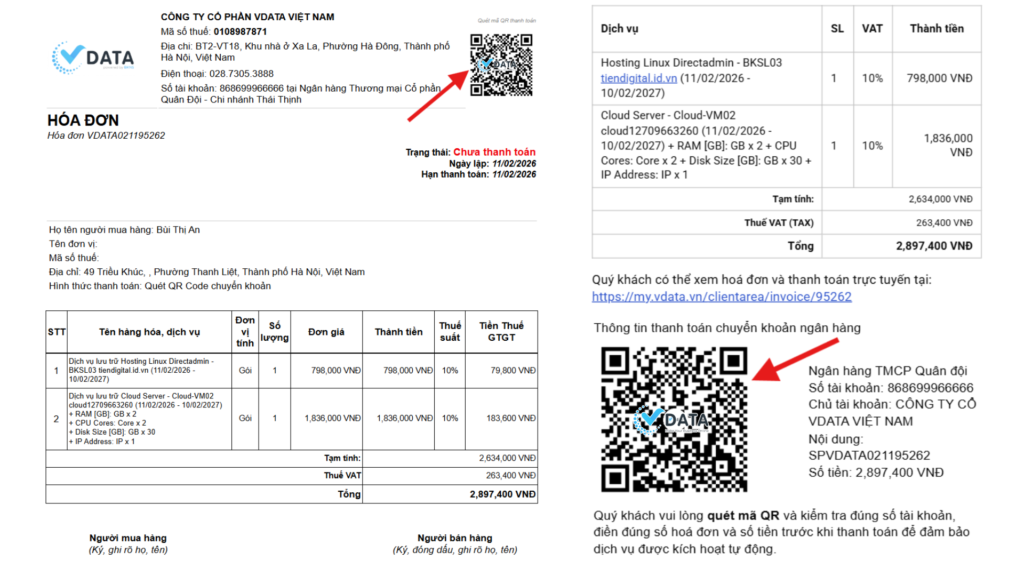Click 'Số tiền: 2,897,400 VNĐ' in payment info
The image size is (1024, 576).
(x=875, y=472)
